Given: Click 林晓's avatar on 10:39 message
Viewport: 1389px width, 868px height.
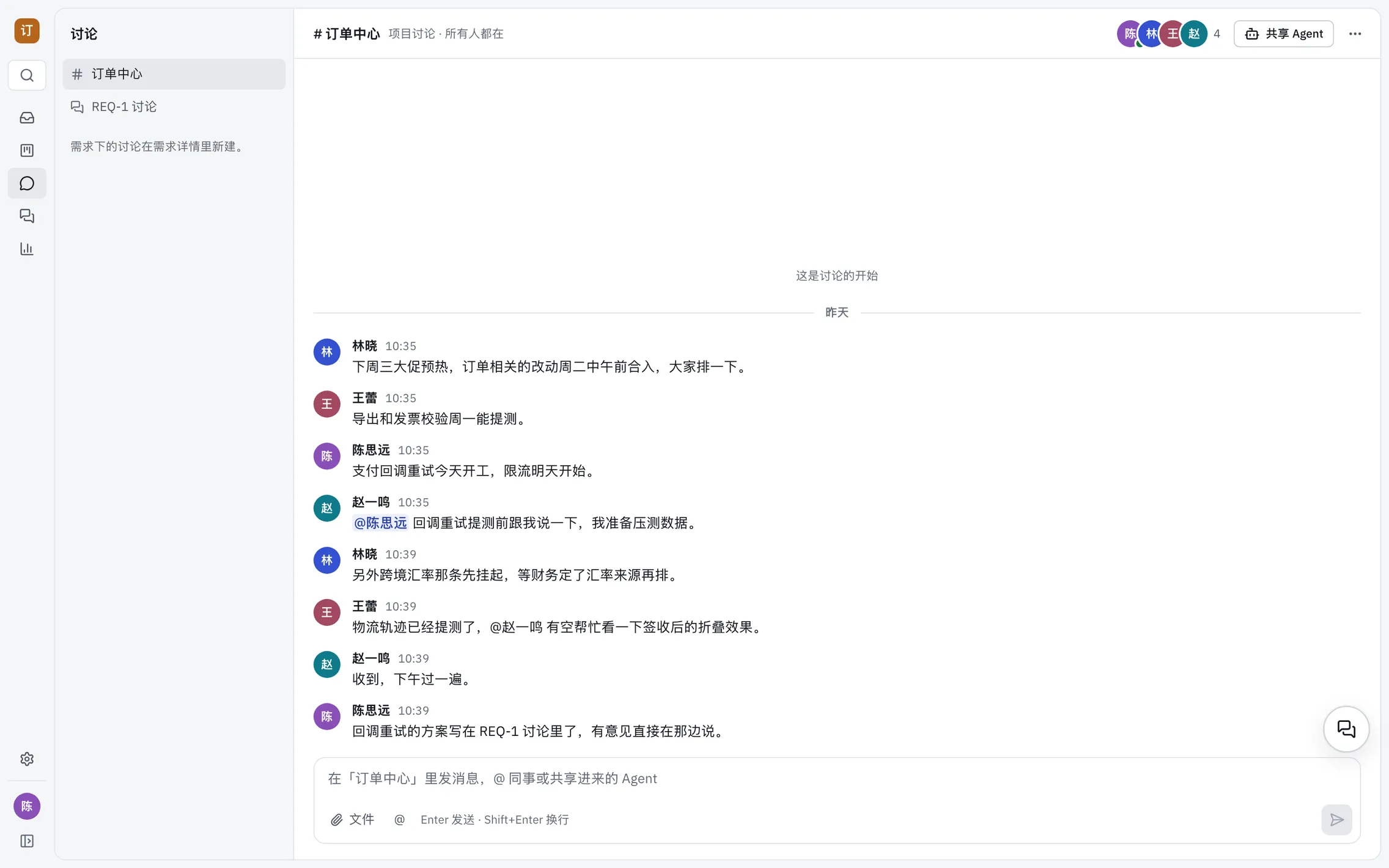Looking at the screenshot, I should pyautogui.click(x=327, y=560).
